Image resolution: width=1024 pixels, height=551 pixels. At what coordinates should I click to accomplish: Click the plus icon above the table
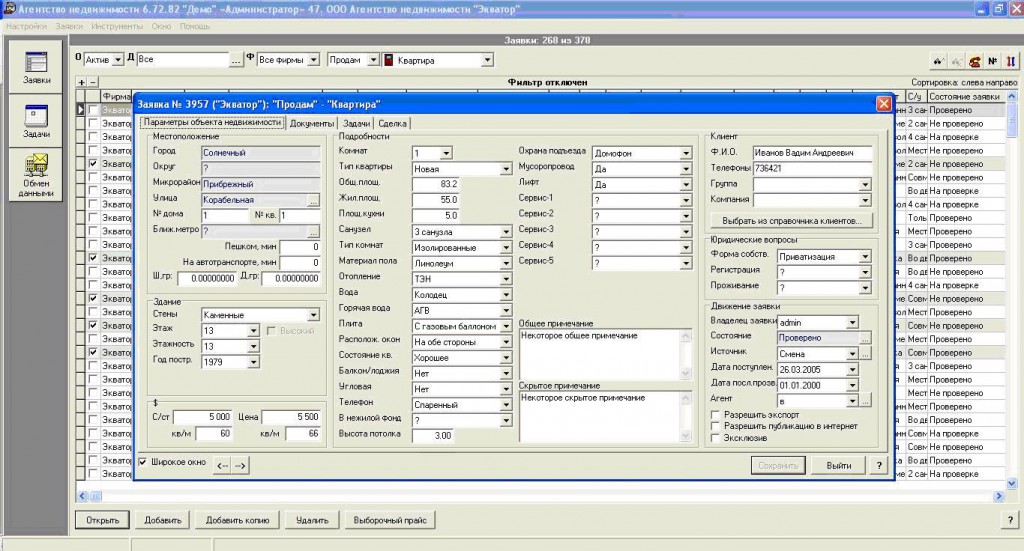[82, 82]
